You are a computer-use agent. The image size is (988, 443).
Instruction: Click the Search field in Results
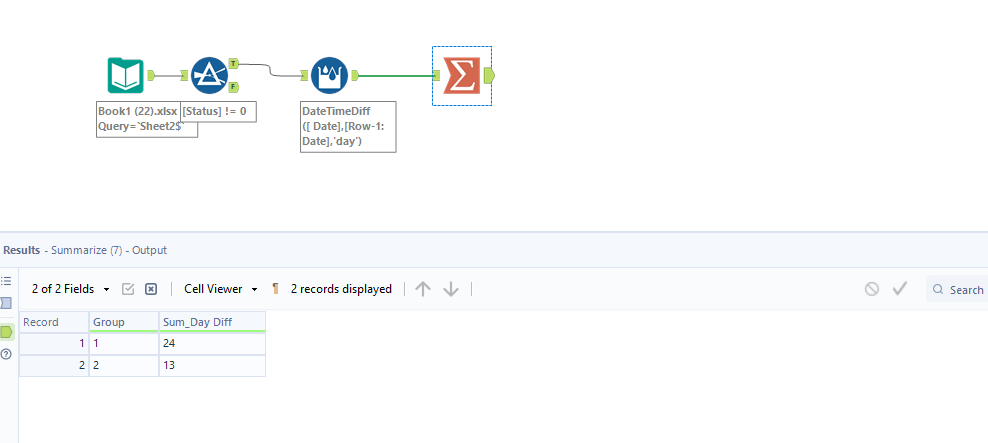[x=958, y=290]
